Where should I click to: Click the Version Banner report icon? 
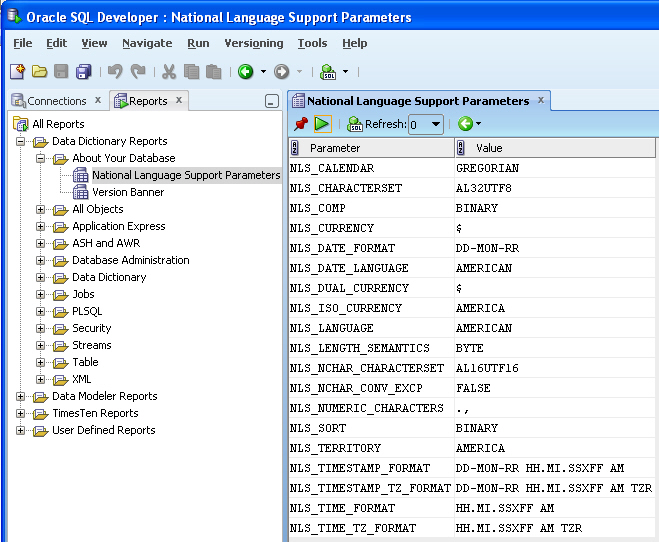point(80,192)
